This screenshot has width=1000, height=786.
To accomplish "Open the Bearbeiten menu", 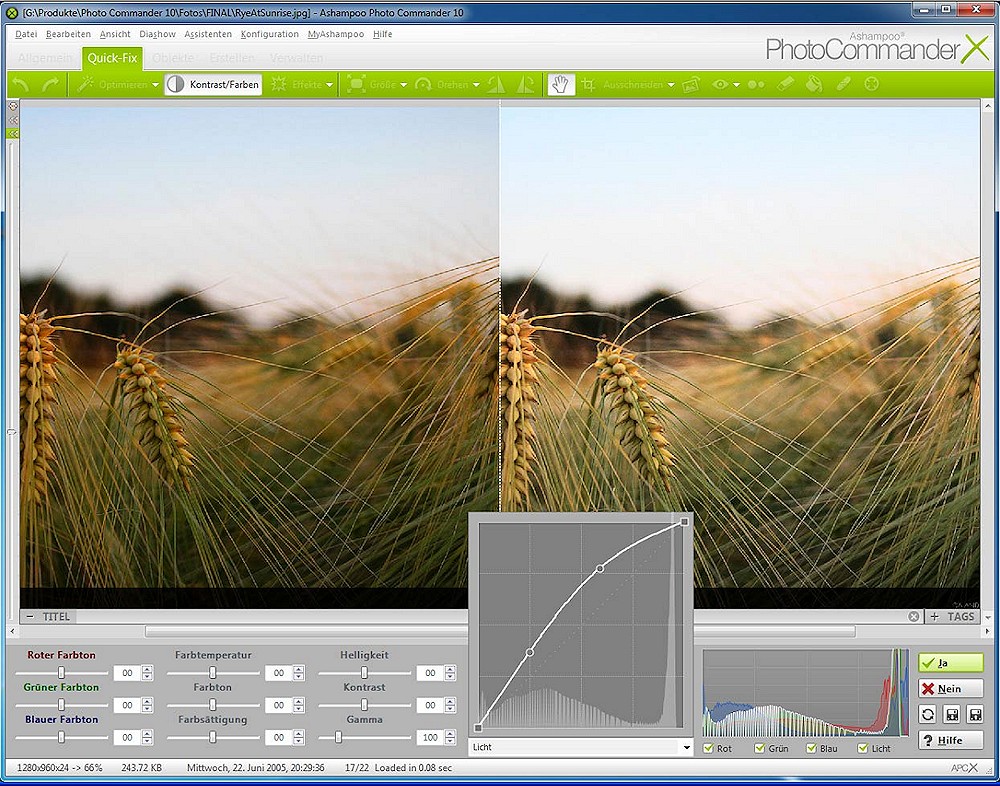I will click(x=68, y=34).
